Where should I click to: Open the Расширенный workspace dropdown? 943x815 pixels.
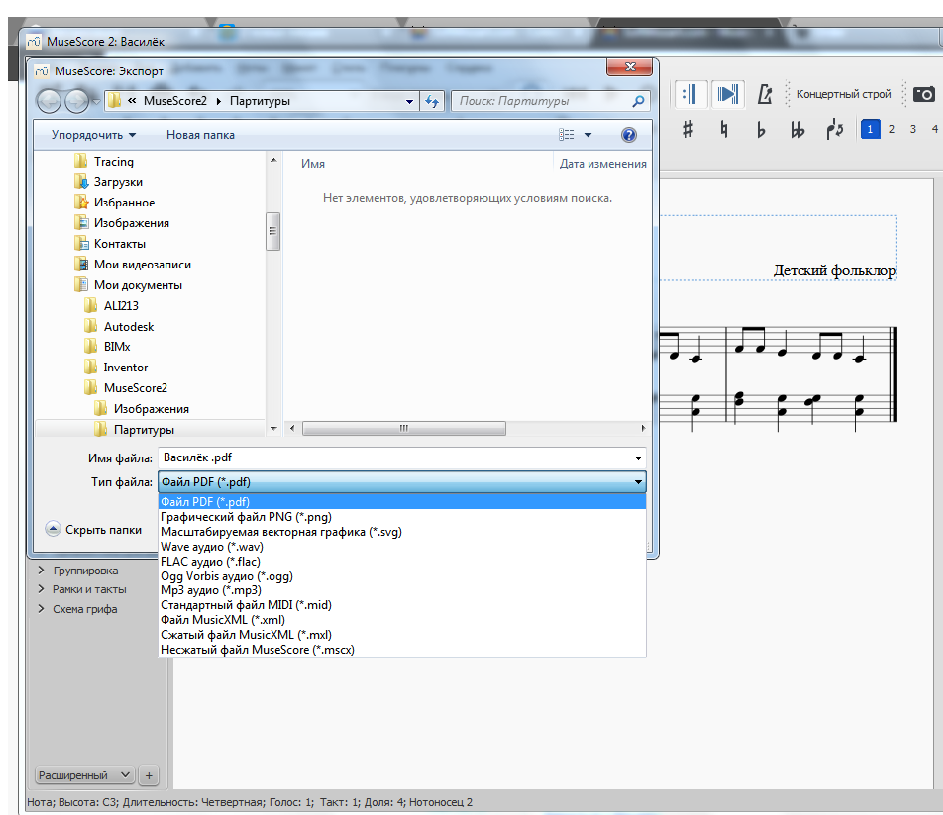pyautogui.click(x=85, y=775)
